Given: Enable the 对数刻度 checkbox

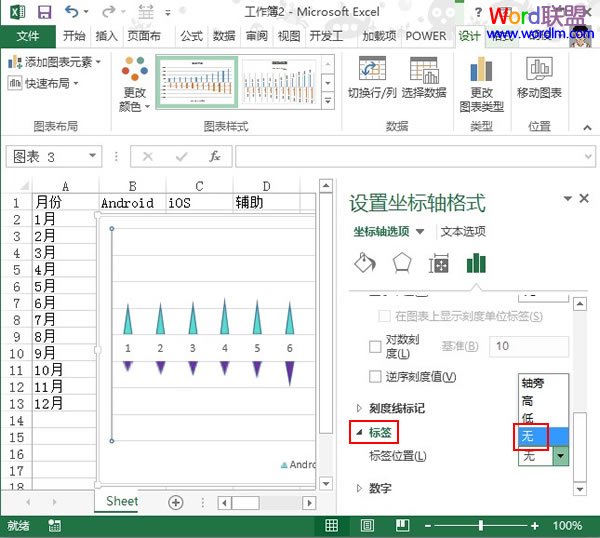Looking at the screenshot, I should click(x=375, y=346).
